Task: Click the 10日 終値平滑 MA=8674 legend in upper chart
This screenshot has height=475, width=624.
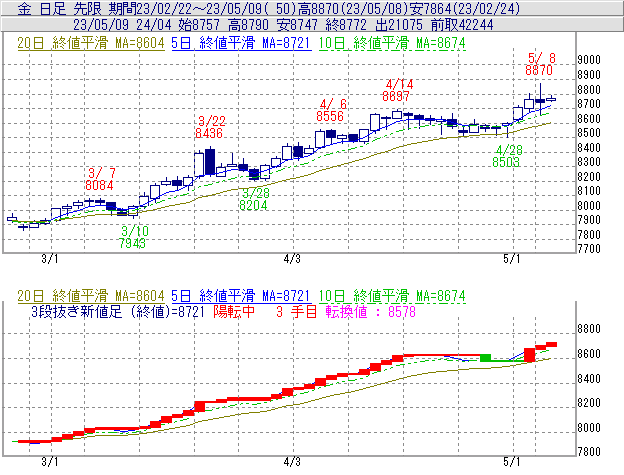Action: click(x=392, y=43)
